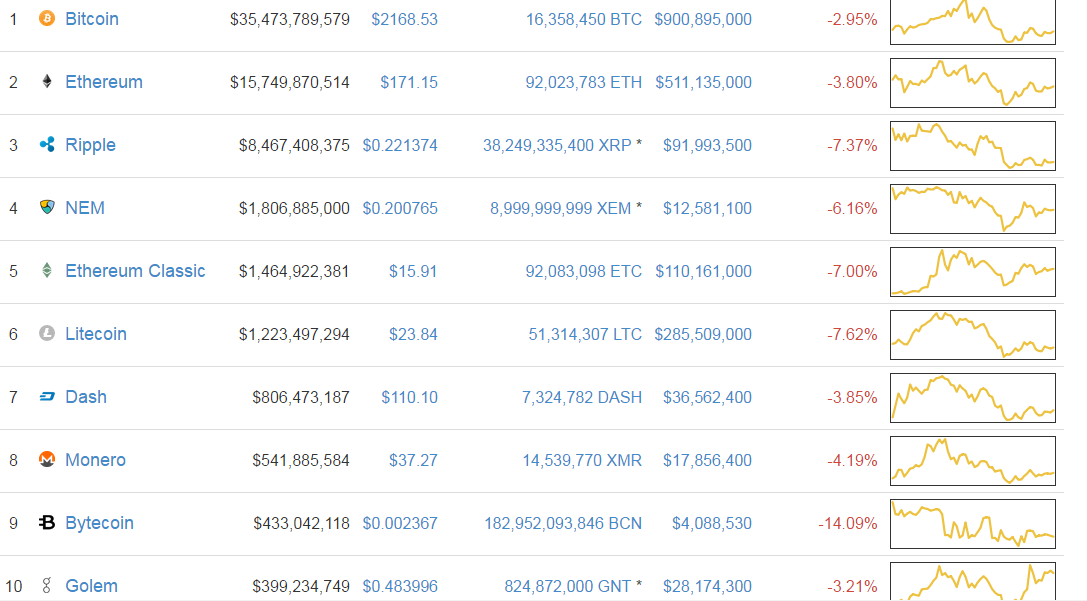Click the Golem logo icon
This screenshot has height=601, width=1087.
click(x=46, y=586)
